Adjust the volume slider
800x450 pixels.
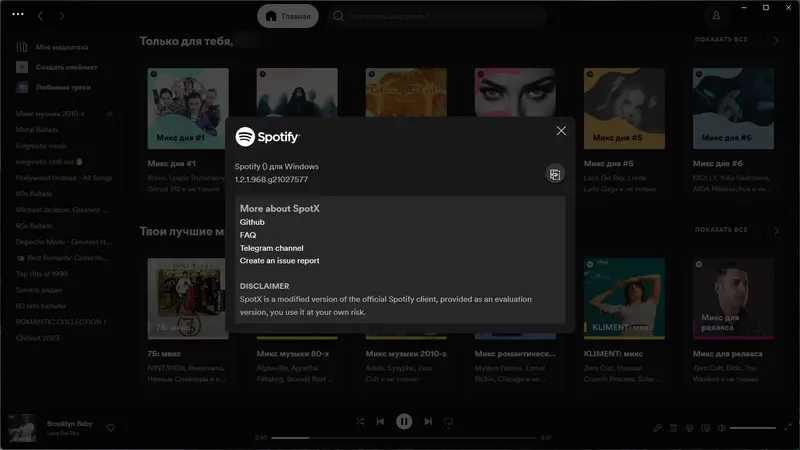point(753,428)
